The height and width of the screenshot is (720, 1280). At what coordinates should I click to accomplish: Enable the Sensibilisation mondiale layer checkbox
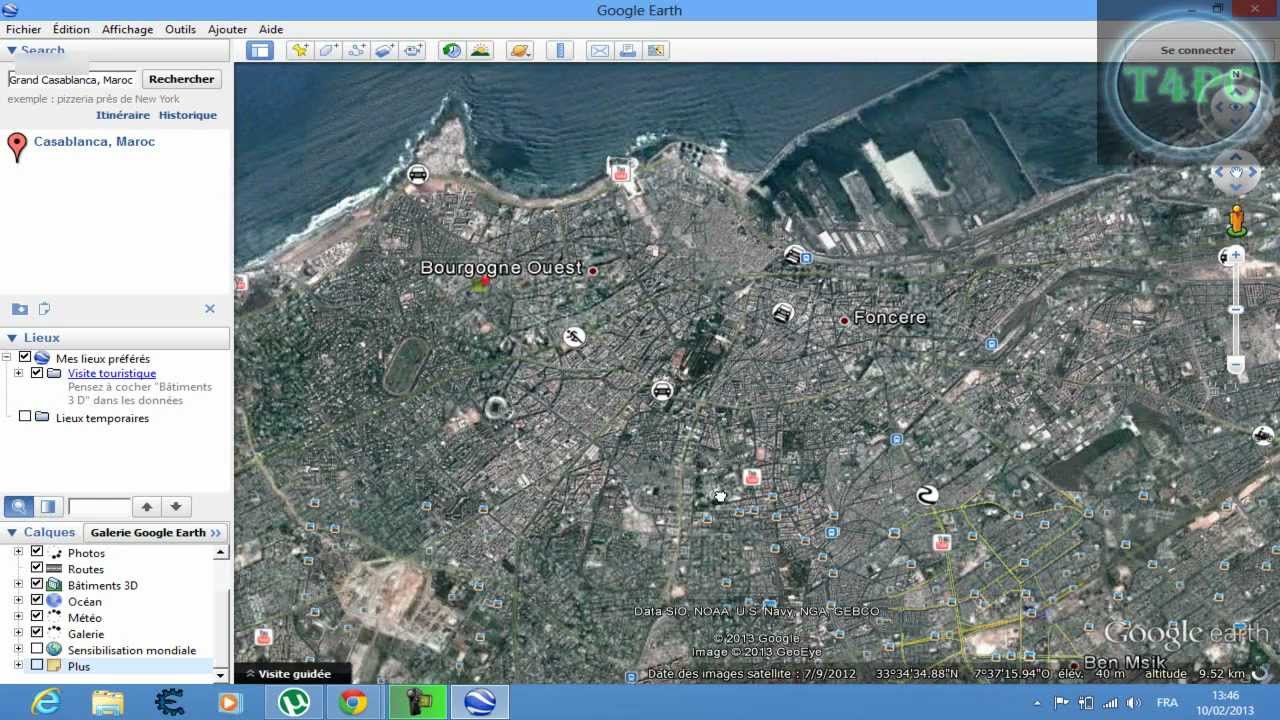click(37, 649)
